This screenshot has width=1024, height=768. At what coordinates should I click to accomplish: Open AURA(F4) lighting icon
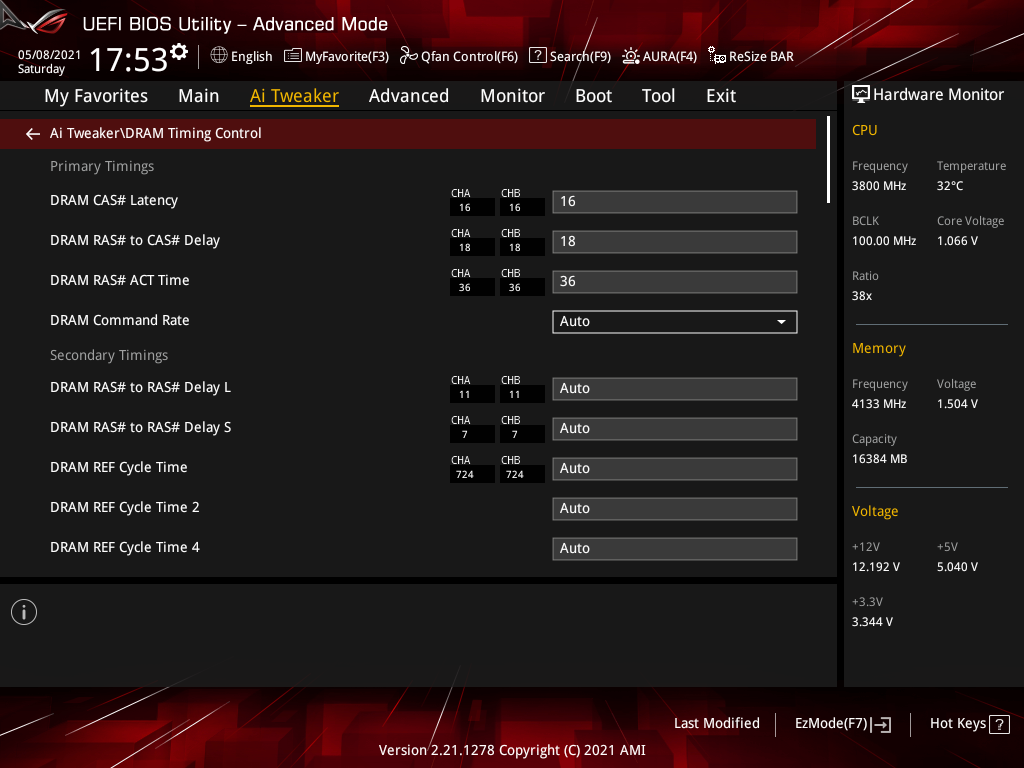(x=630, y=56)
